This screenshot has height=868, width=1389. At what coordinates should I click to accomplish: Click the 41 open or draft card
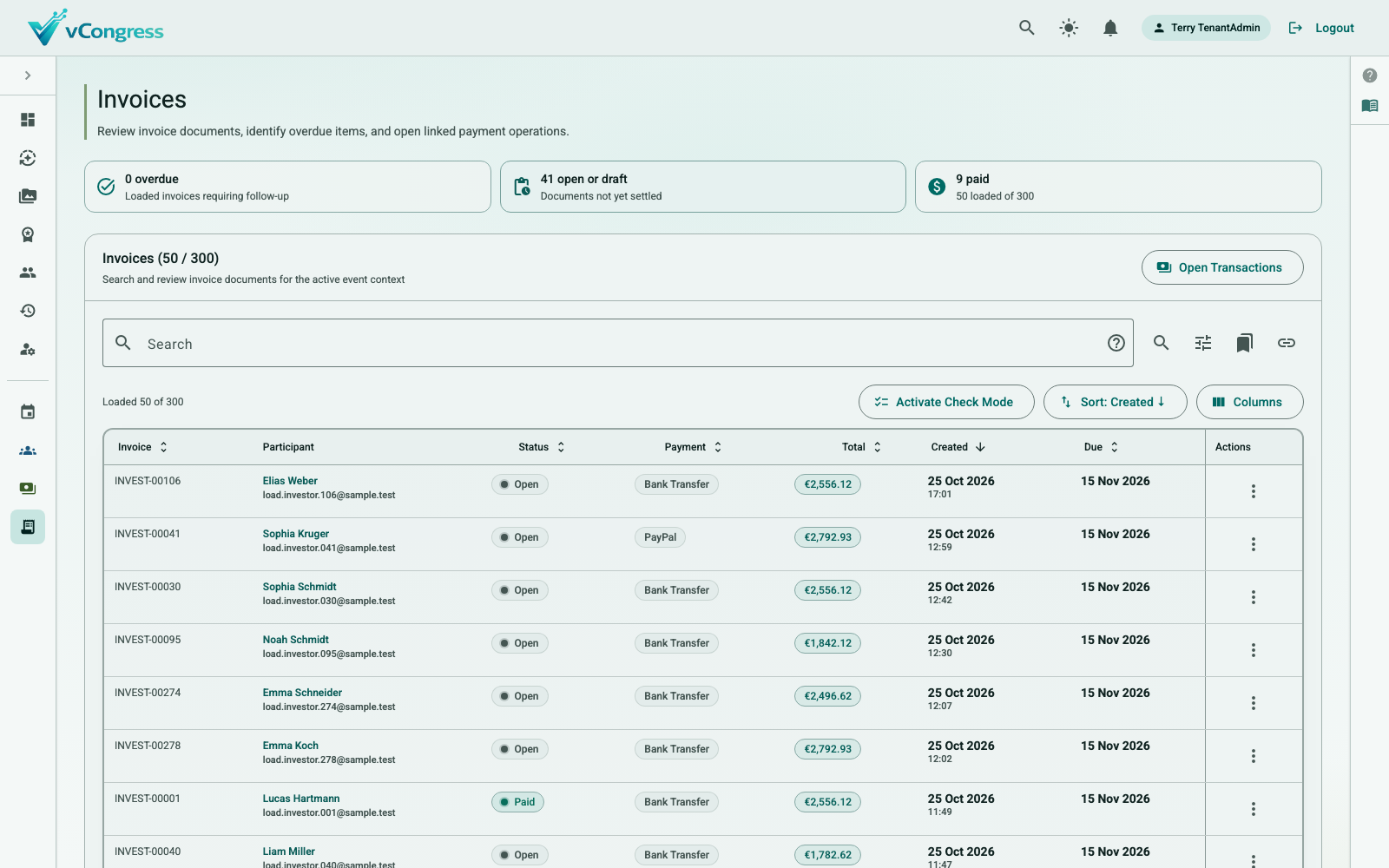pos(703,187)
